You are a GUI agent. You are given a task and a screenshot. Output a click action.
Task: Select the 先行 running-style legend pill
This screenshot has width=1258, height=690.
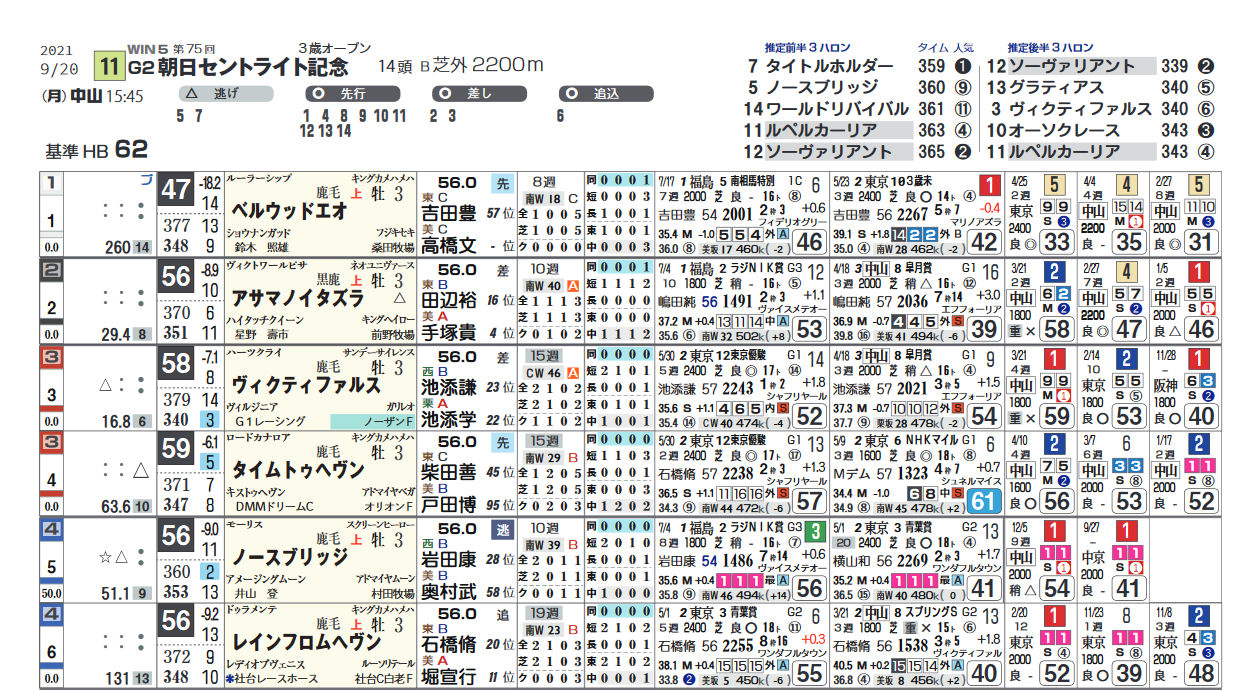pos(352,94)
